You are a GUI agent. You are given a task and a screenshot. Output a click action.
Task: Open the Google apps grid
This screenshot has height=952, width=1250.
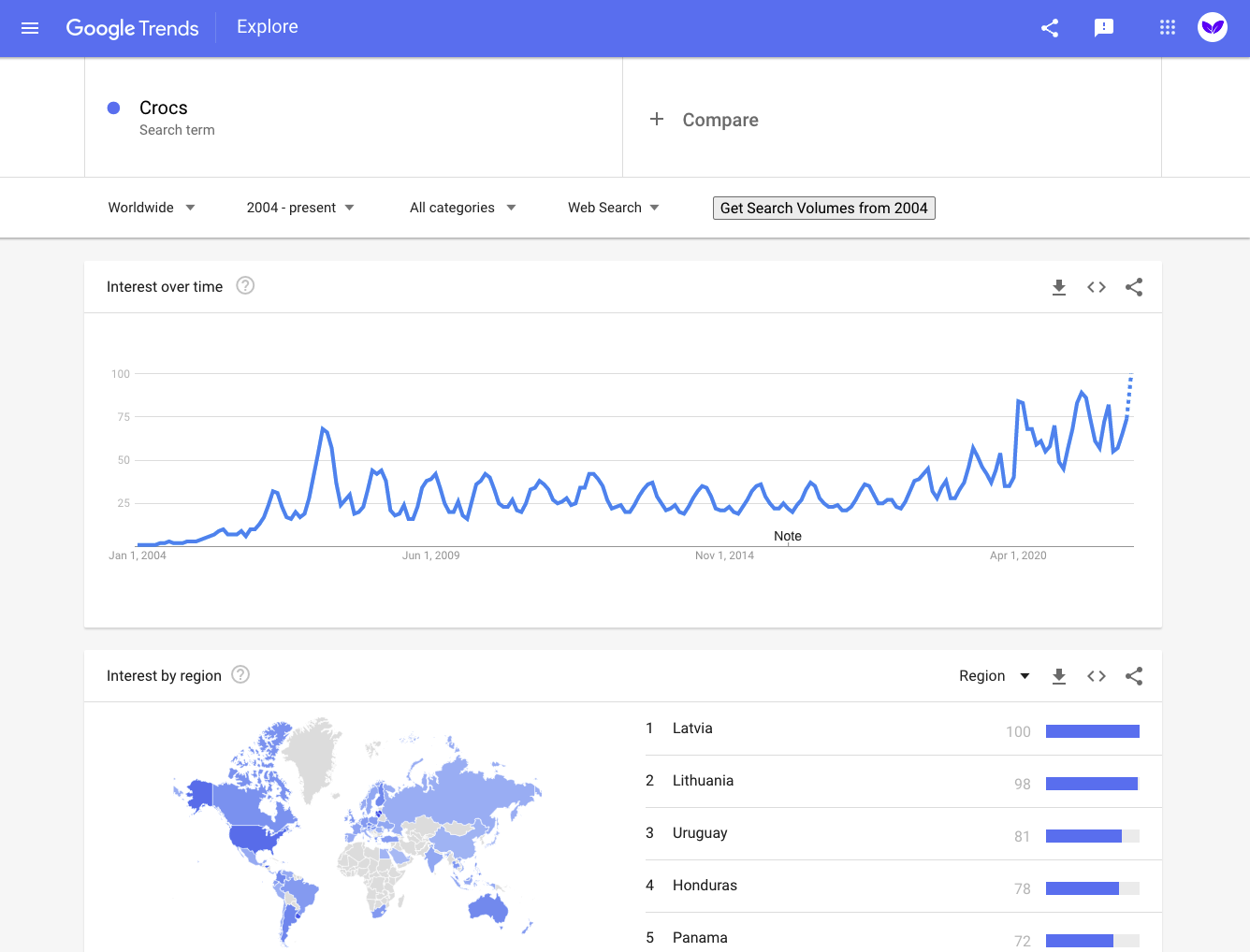pos(1167,28)
